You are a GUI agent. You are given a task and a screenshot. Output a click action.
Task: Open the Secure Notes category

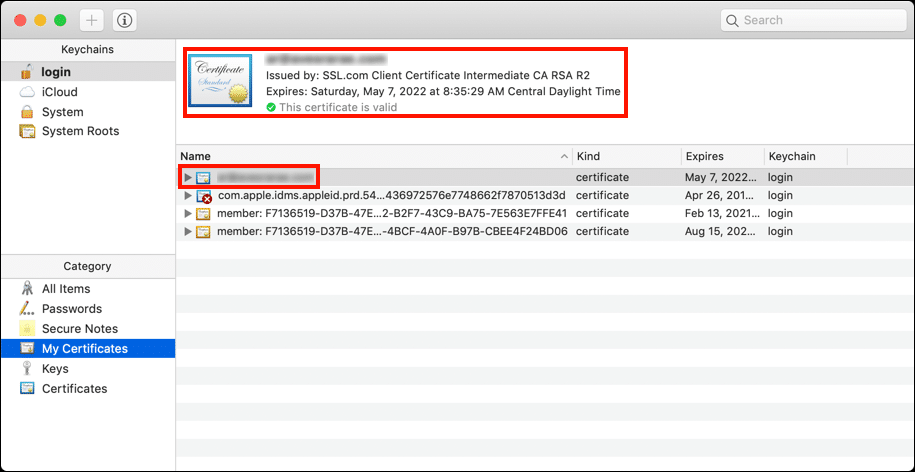(x=79, y=329)
